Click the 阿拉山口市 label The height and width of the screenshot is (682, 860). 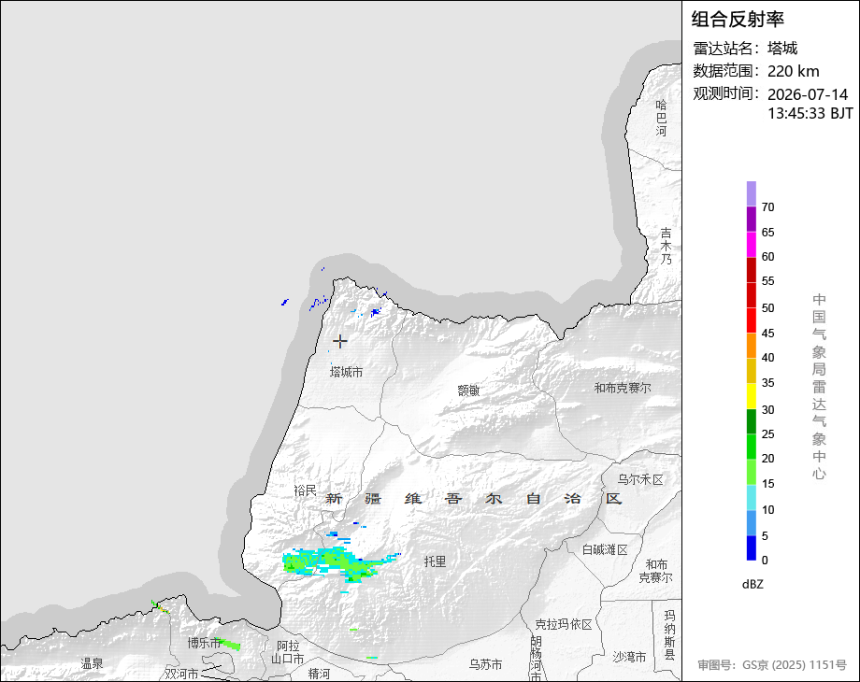pyautogui.click(x=288, y=652)
